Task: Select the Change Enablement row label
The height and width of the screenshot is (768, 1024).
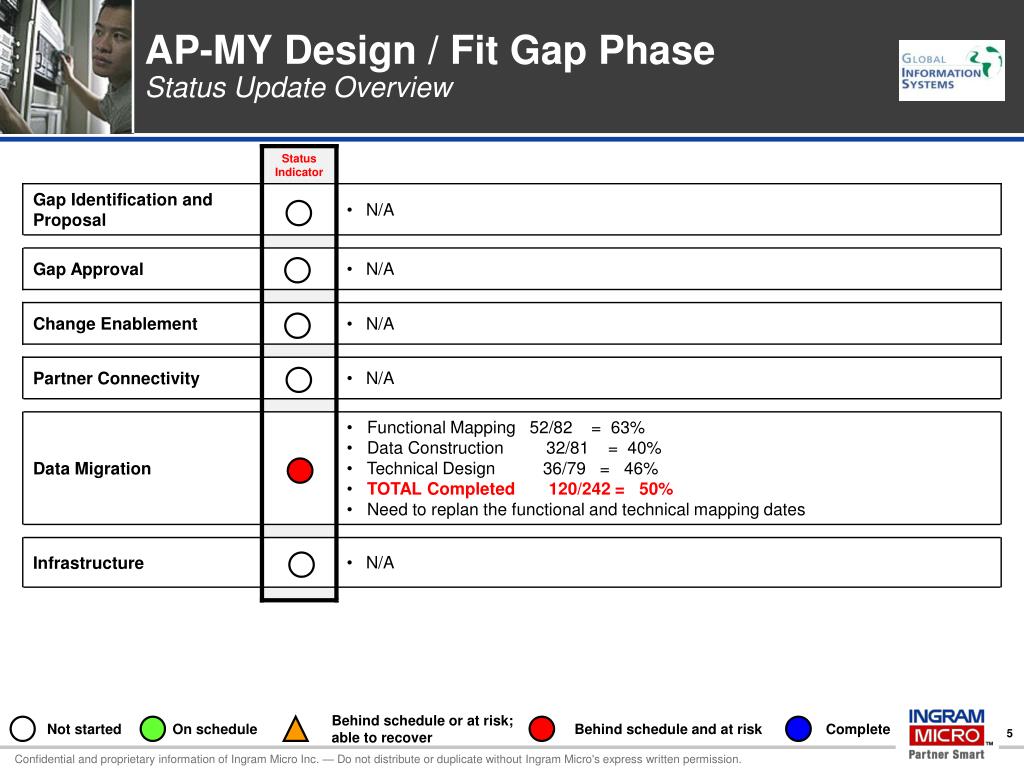Action: (115, 324)
